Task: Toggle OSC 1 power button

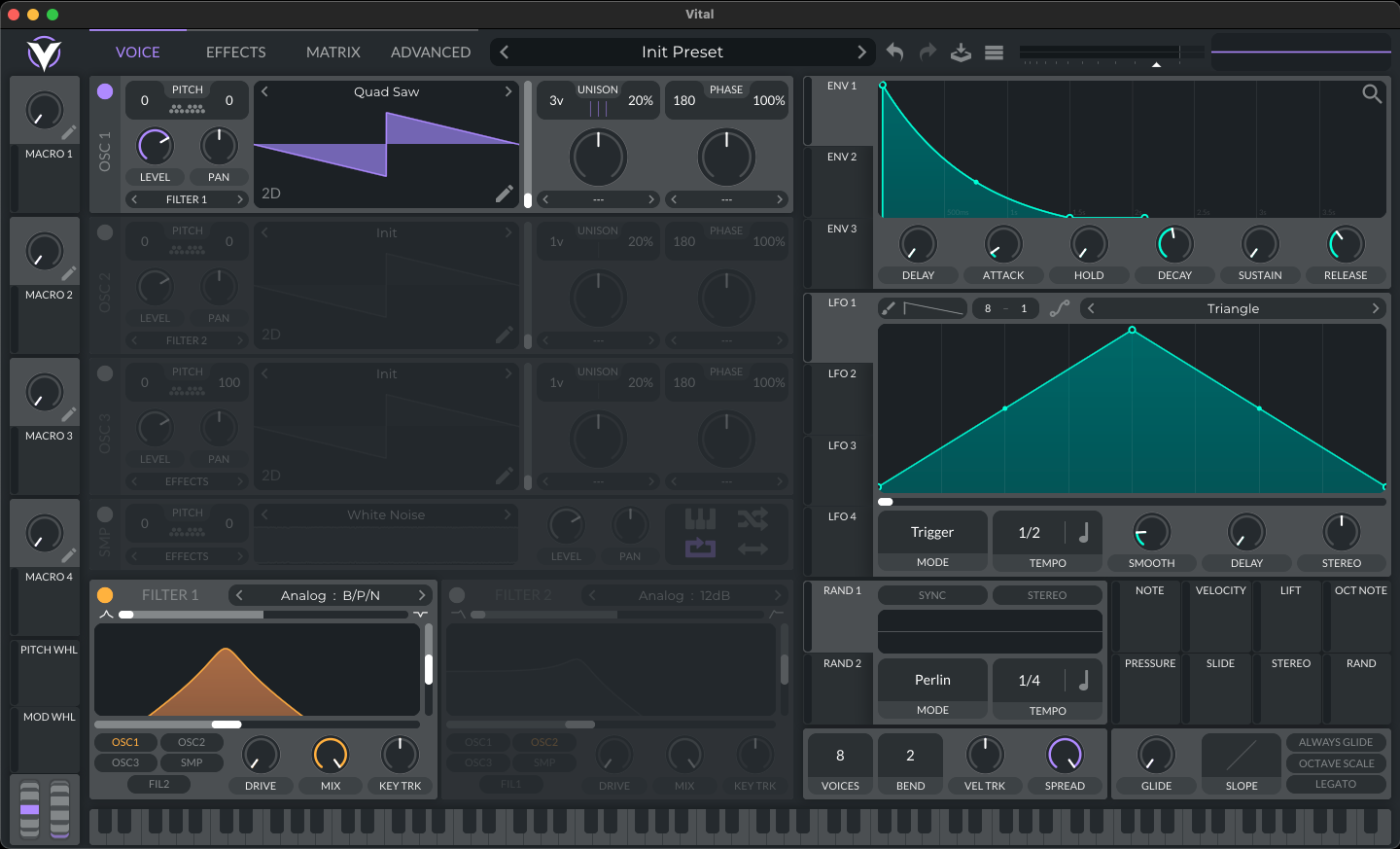Action: (105, 91)
